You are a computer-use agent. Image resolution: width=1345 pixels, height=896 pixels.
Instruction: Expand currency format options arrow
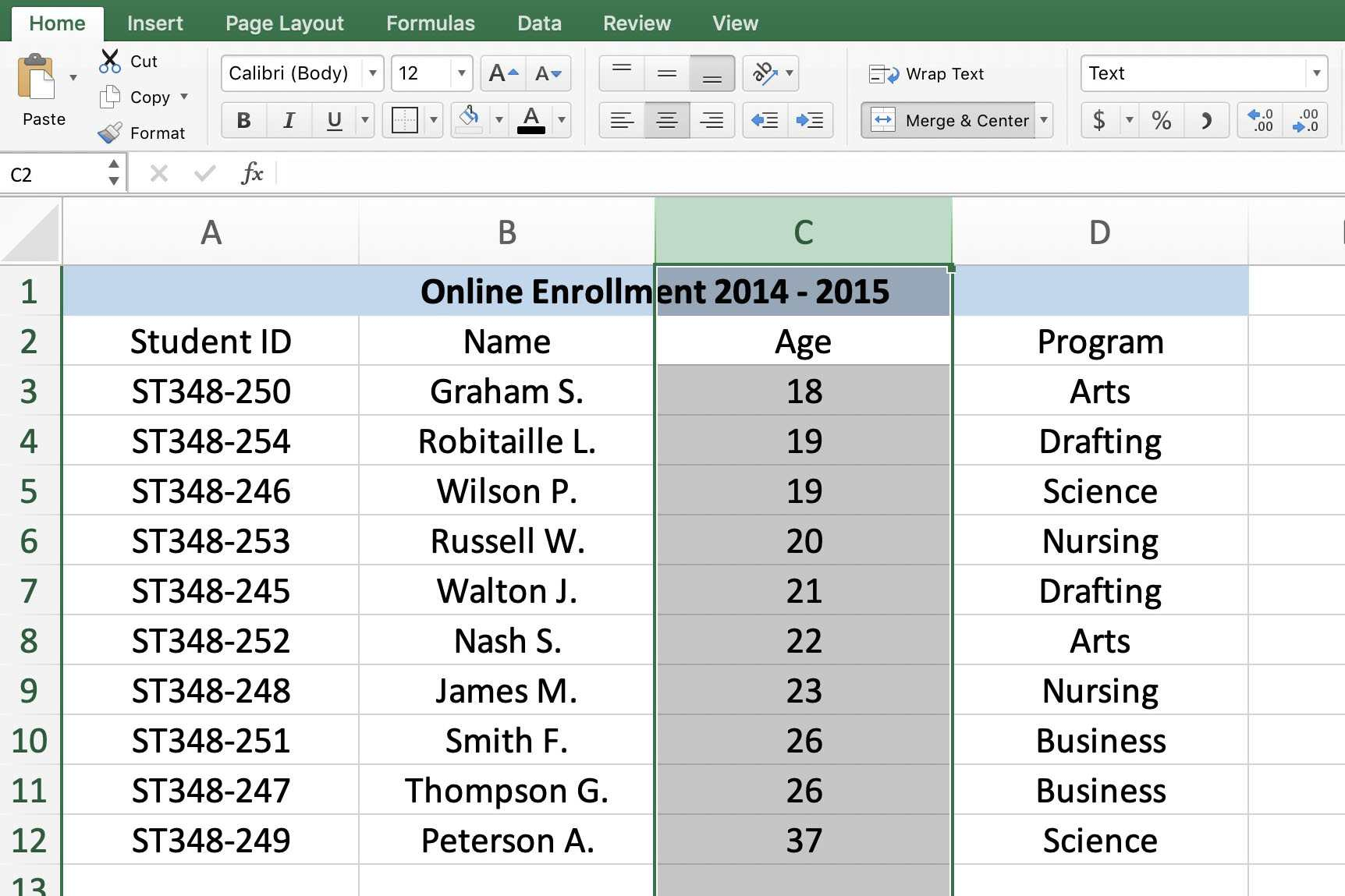1129,120
